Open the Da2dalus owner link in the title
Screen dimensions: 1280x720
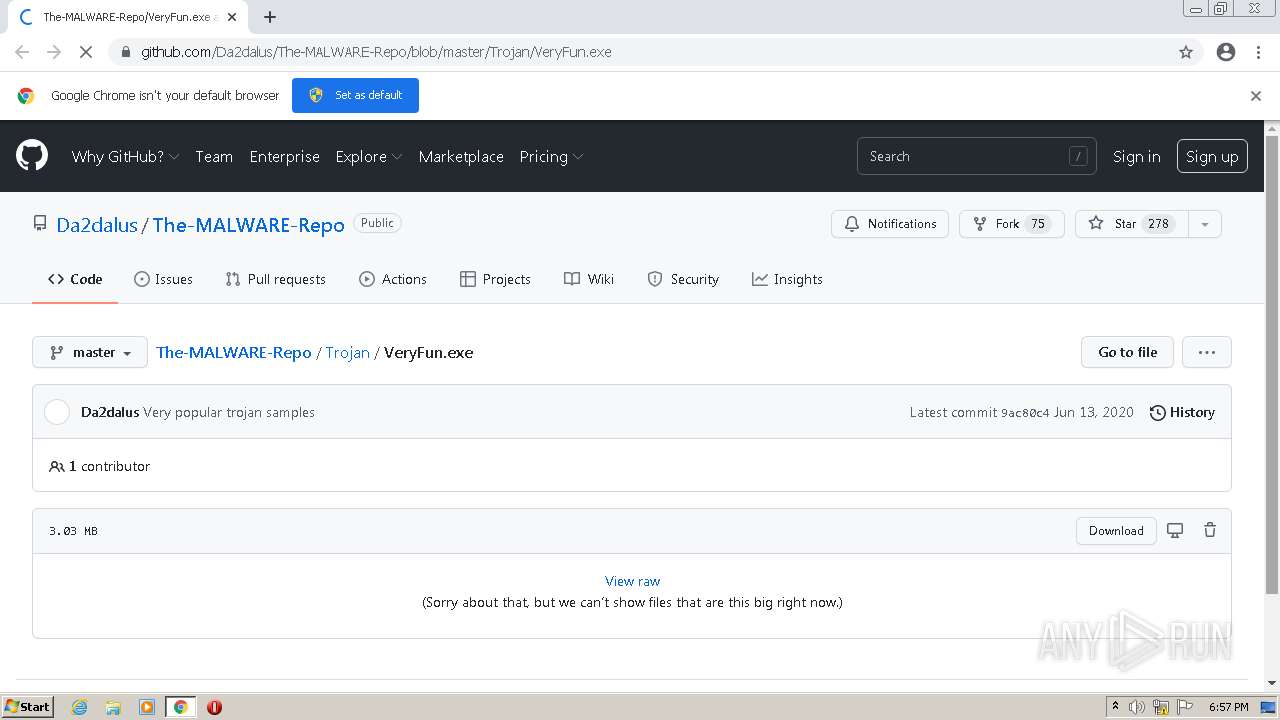coord(97,225)
